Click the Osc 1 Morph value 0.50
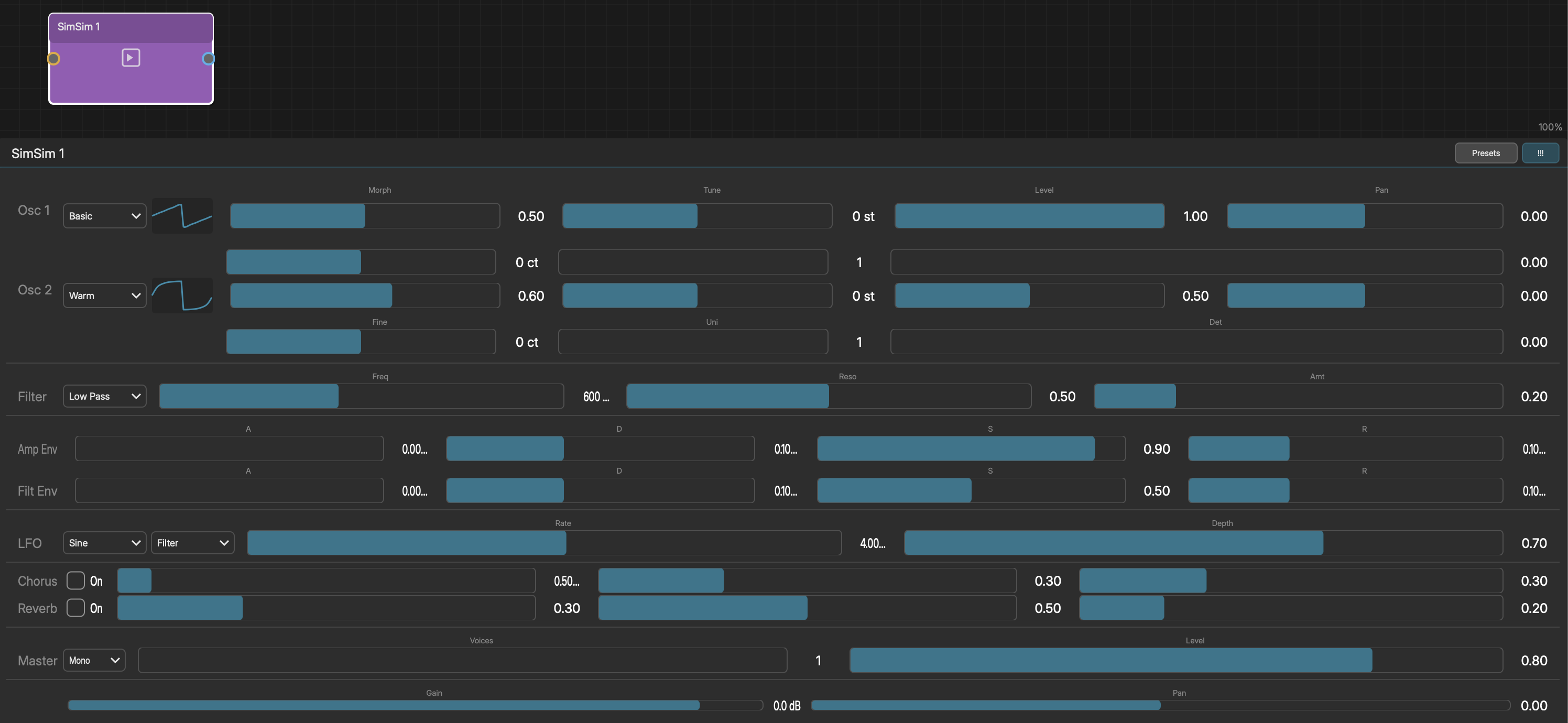This screenshot has height=723, width=1568. [531, 216]
